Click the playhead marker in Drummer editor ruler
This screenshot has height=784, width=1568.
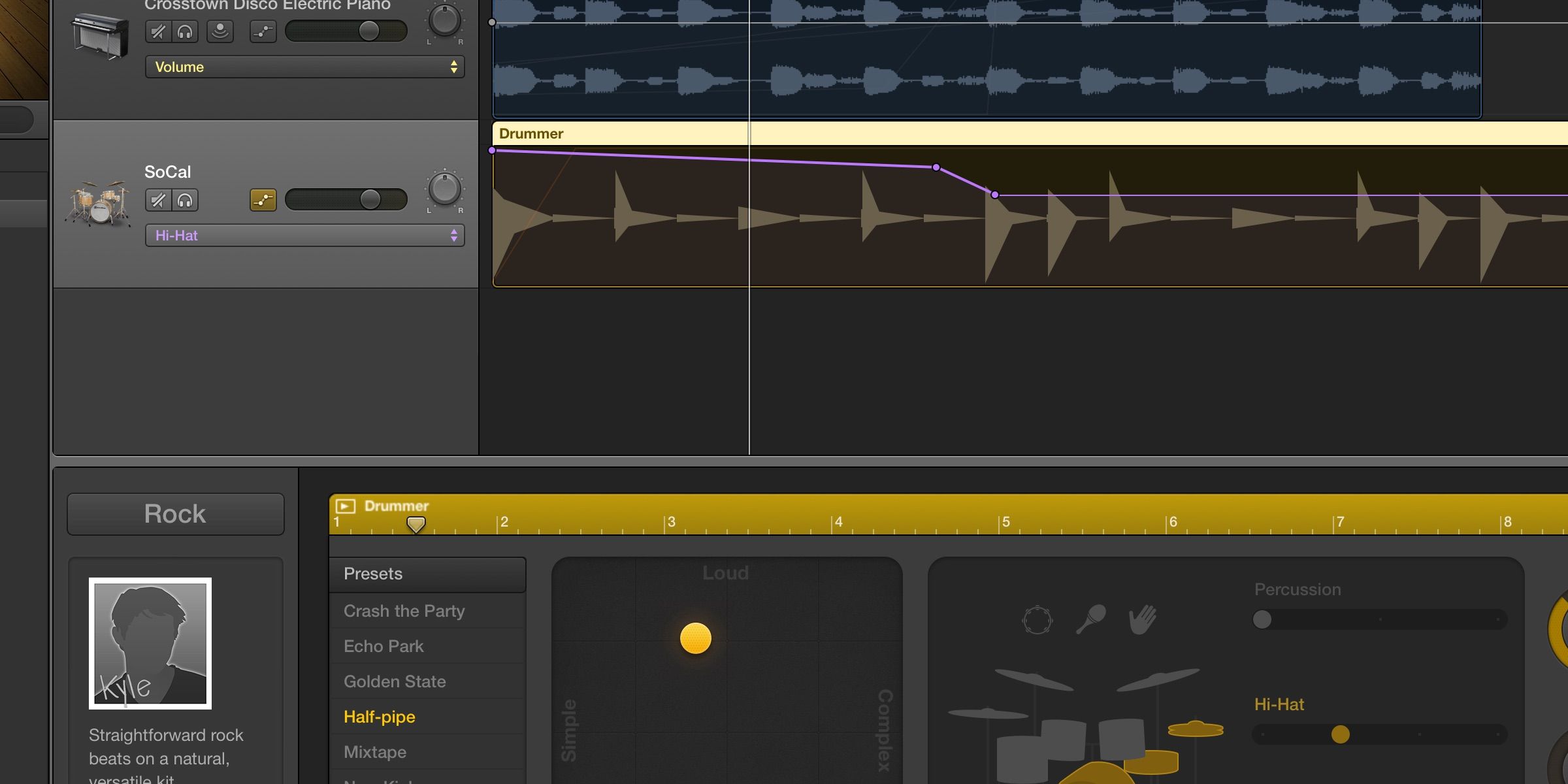click(x=416, y=524)
